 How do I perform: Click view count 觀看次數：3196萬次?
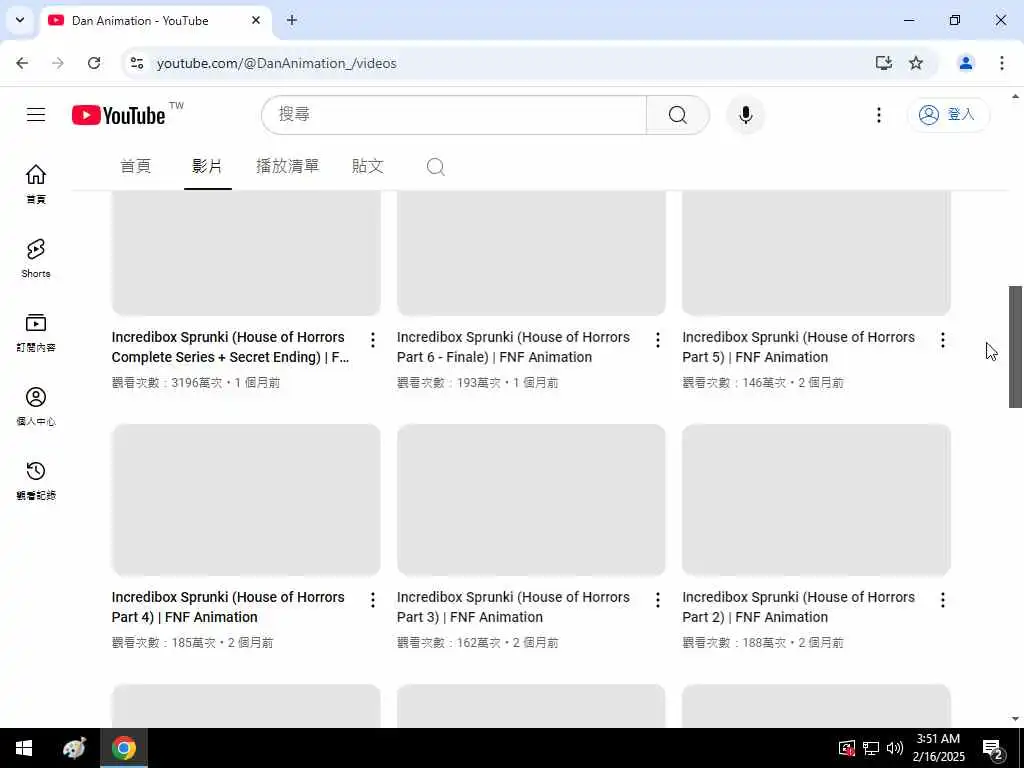click(167, 383)
